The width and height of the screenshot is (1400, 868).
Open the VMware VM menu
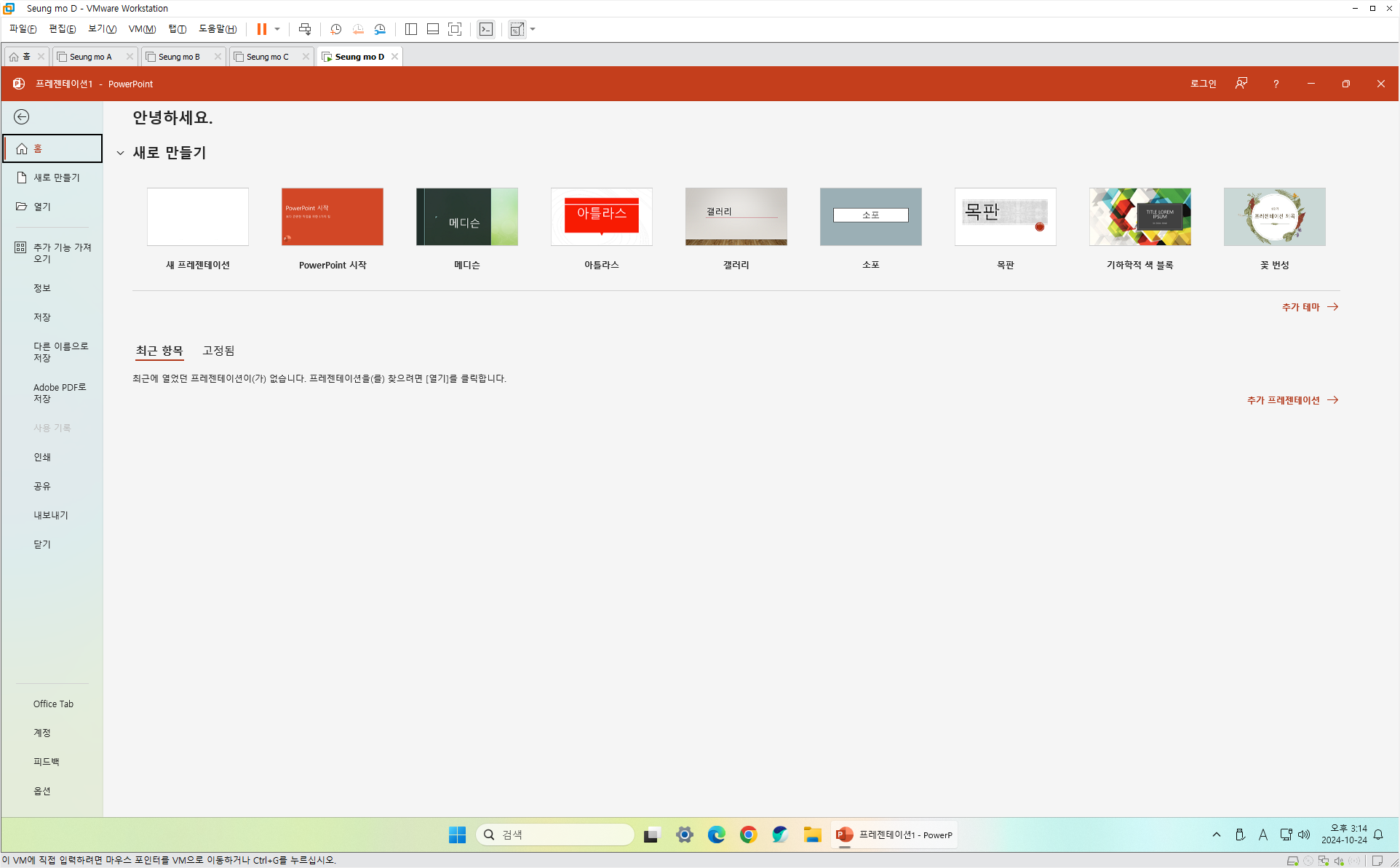[142, 29]
